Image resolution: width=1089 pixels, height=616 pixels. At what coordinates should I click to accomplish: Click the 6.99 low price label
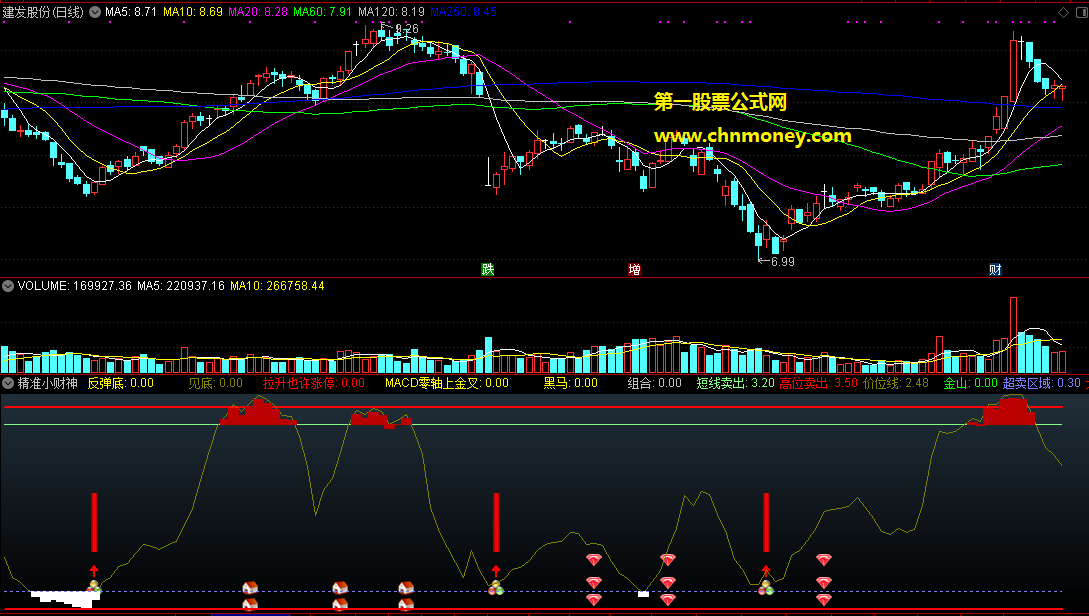783,262
